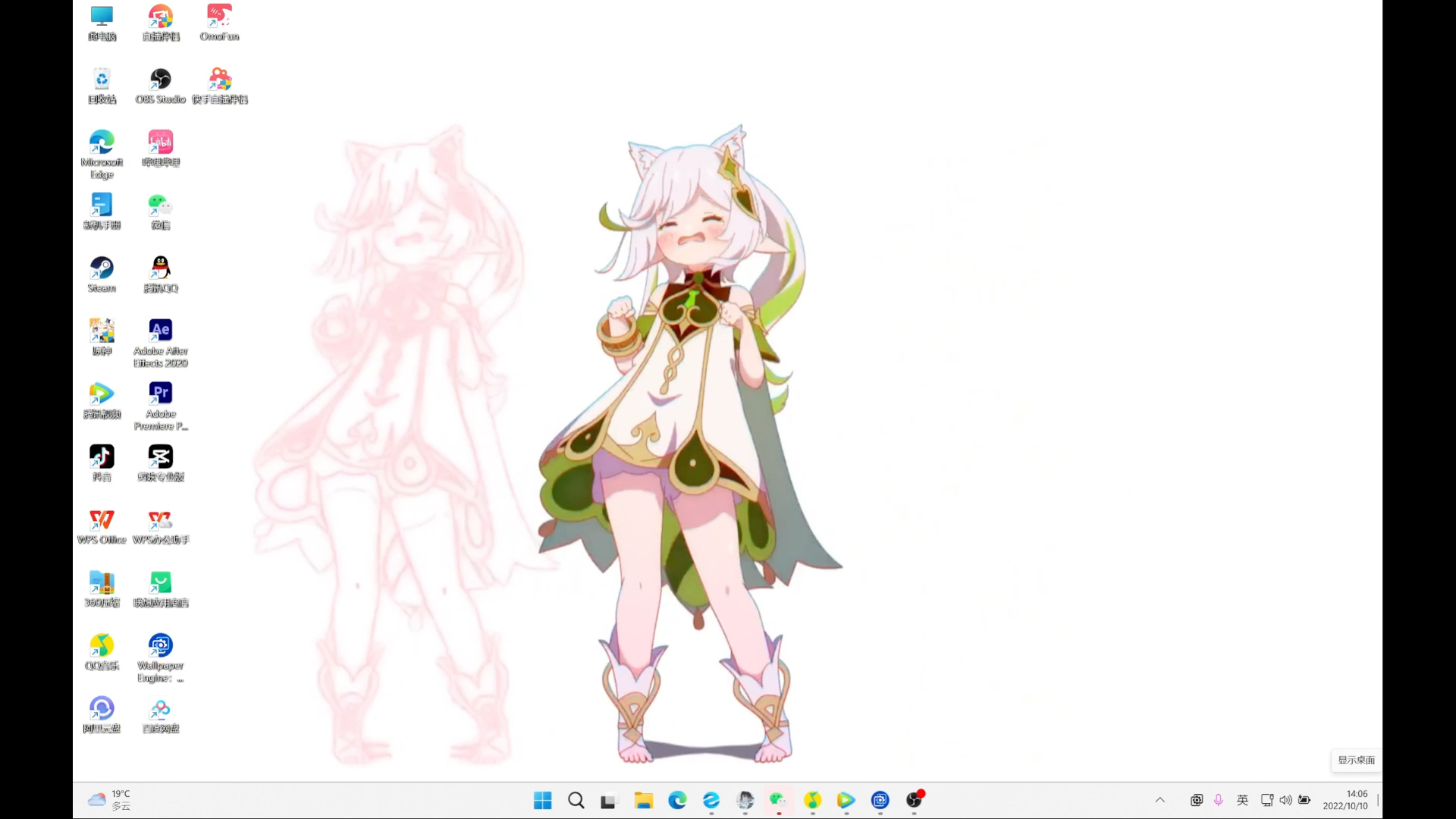Launch the 原神 game shortcut
The width and height of the screenshot is (1456, 819).
click(x=102, y=338)
